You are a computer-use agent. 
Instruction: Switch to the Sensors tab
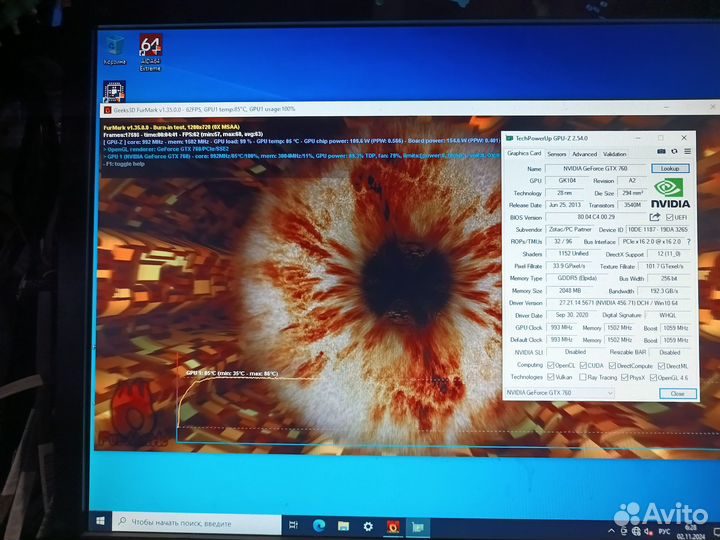pos(556,154)
